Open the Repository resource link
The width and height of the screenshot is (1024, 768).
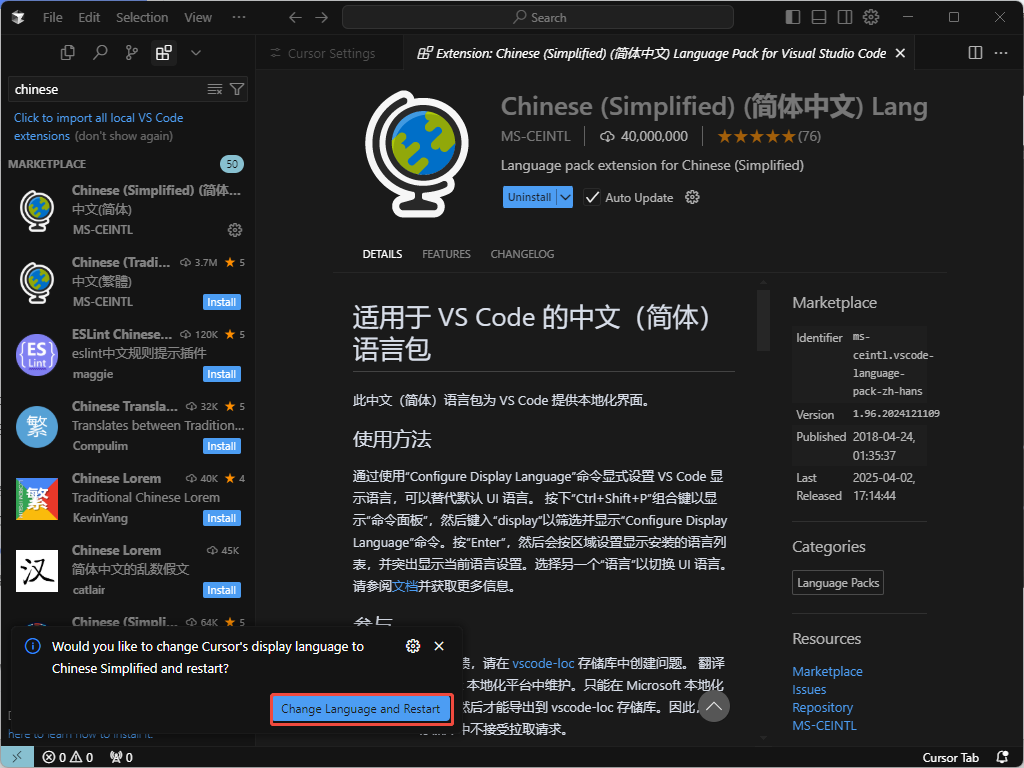point(822,707)
